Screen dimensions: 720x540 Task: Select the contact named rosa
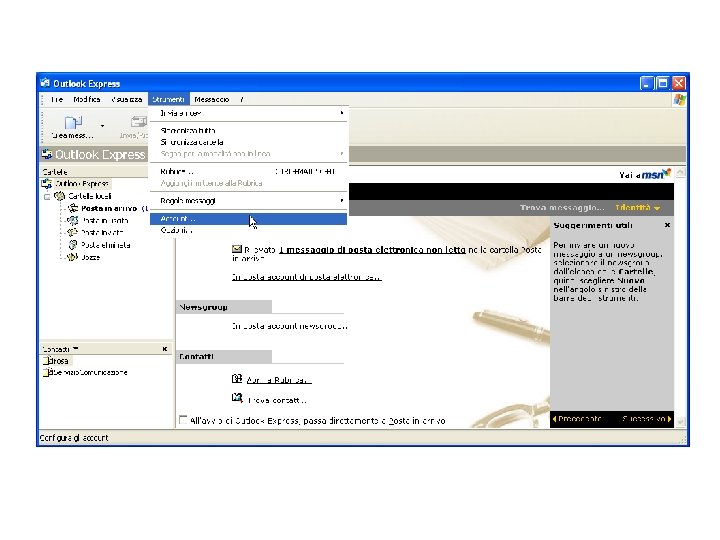58,361
